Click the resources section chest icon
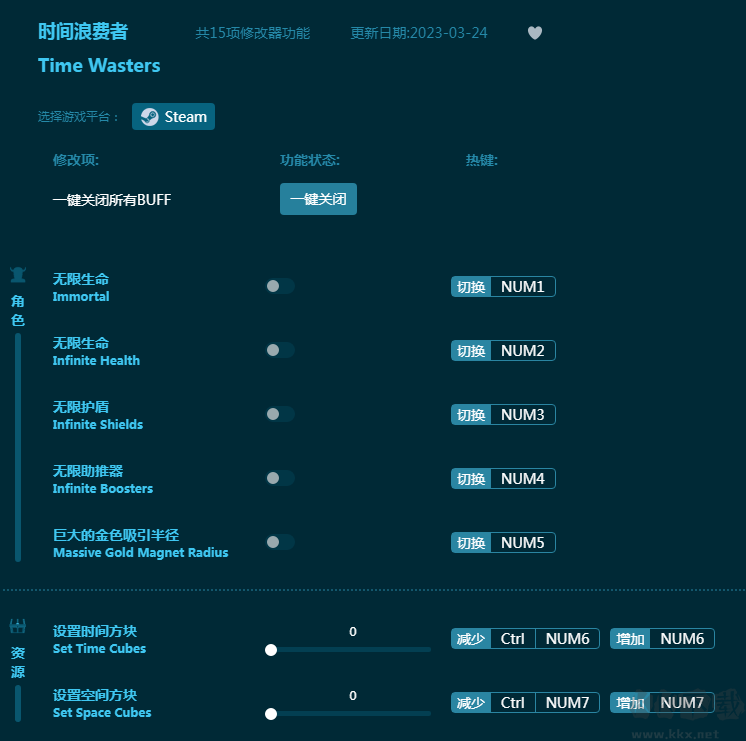This screenshot has height=741, width=746. [18, 626]
